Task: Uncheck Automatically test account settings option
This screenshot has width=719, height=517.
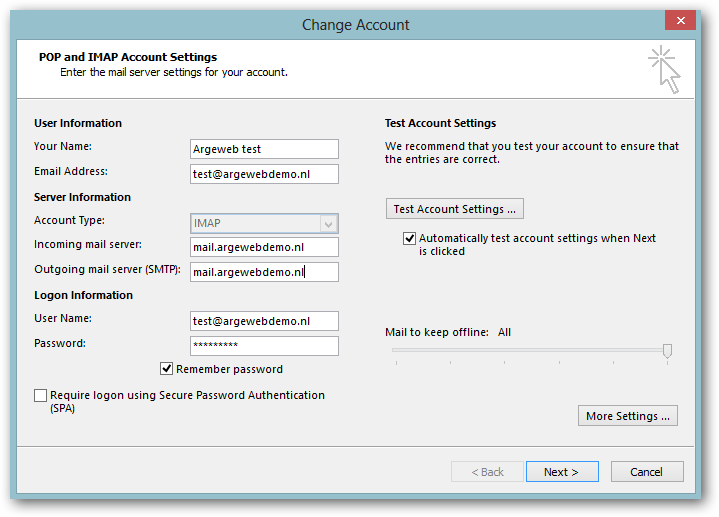Action: click(409, 238)
